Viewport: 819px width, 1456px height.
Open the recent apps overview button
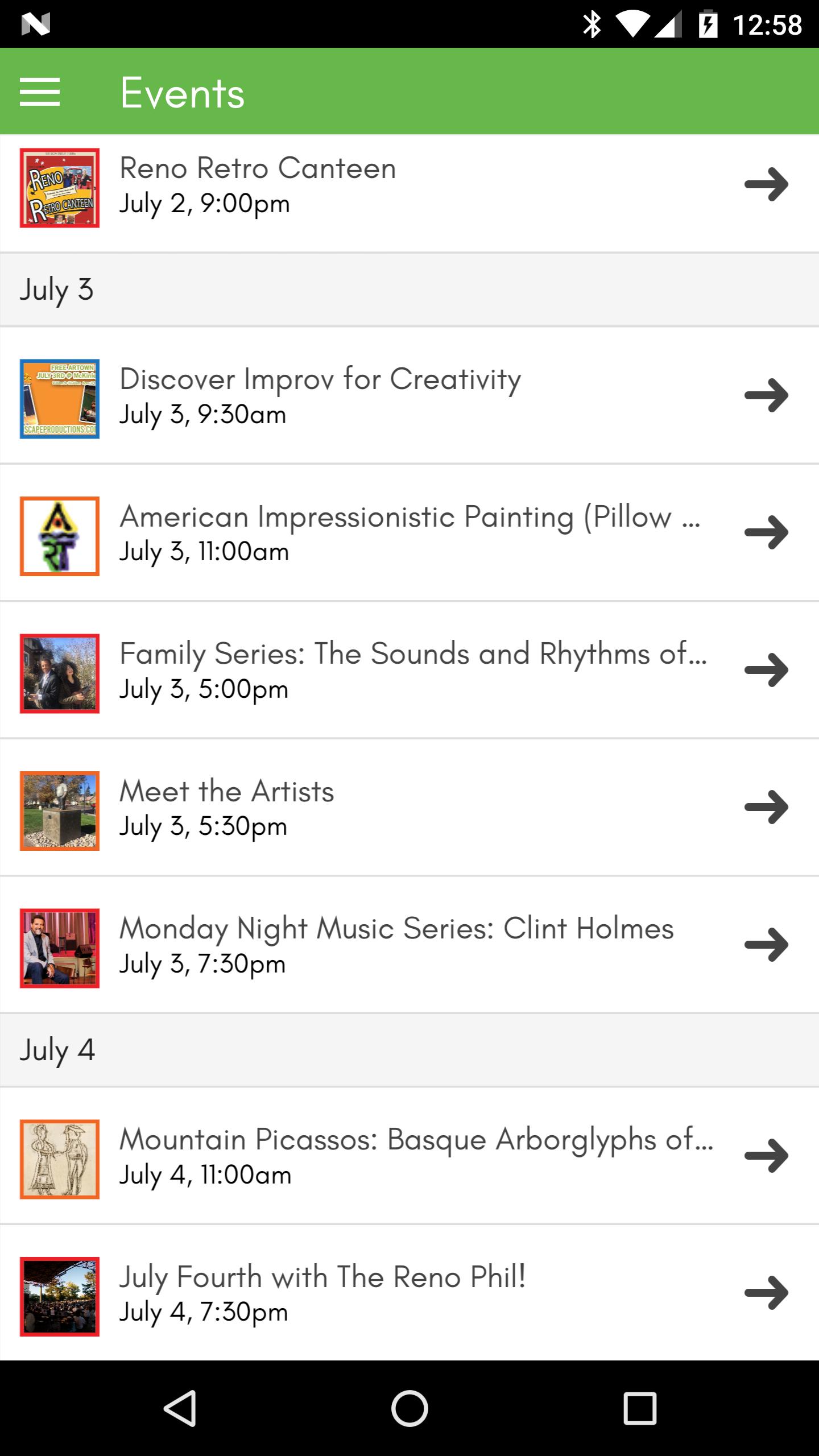(x=639, y=1408)
